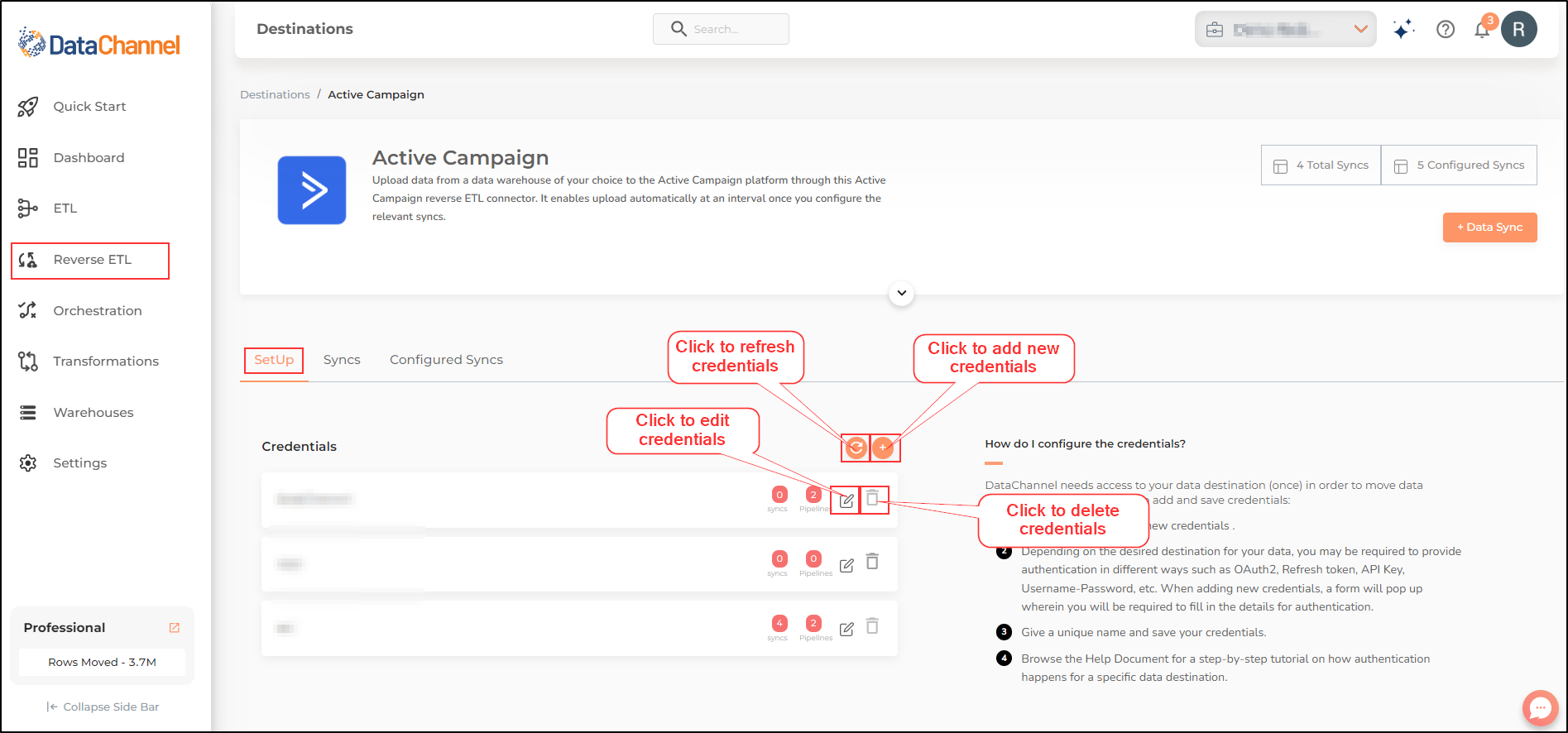The height and width of the screenshot is (733, 1568).
Task: Click the Reverse ETL icon
Action: [x=28, y=260]
